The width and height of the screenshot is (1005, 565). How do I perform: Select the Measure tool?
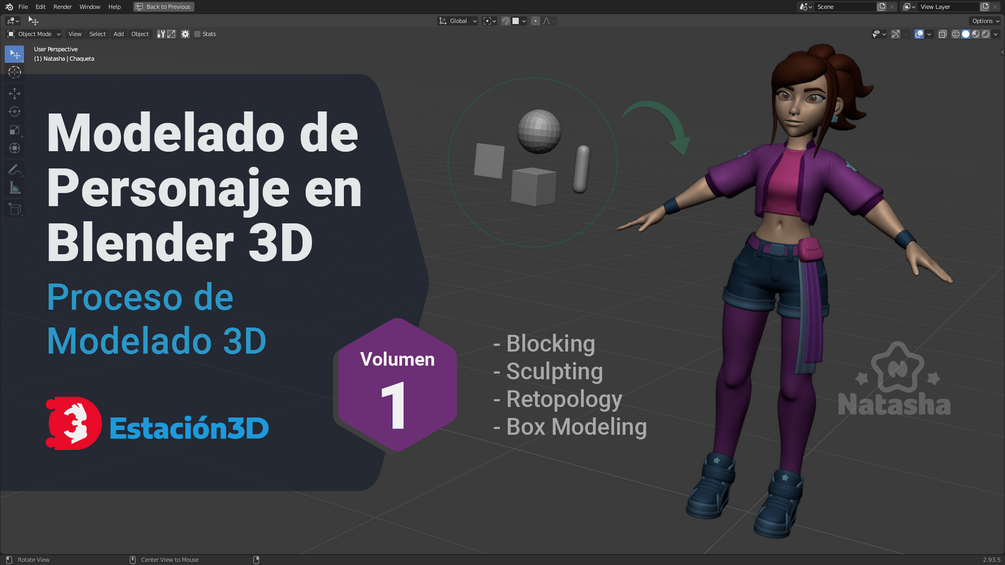point(14,188)
